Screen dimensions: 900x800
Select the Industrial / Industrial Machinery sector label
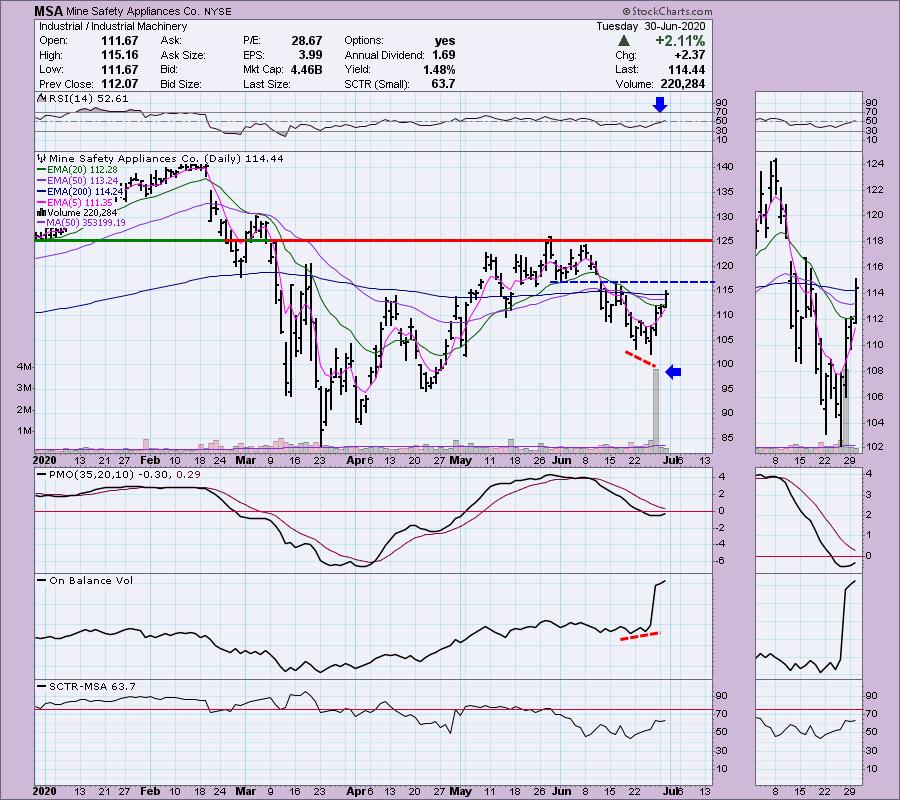pyautogui.click(x=113, y=26)
